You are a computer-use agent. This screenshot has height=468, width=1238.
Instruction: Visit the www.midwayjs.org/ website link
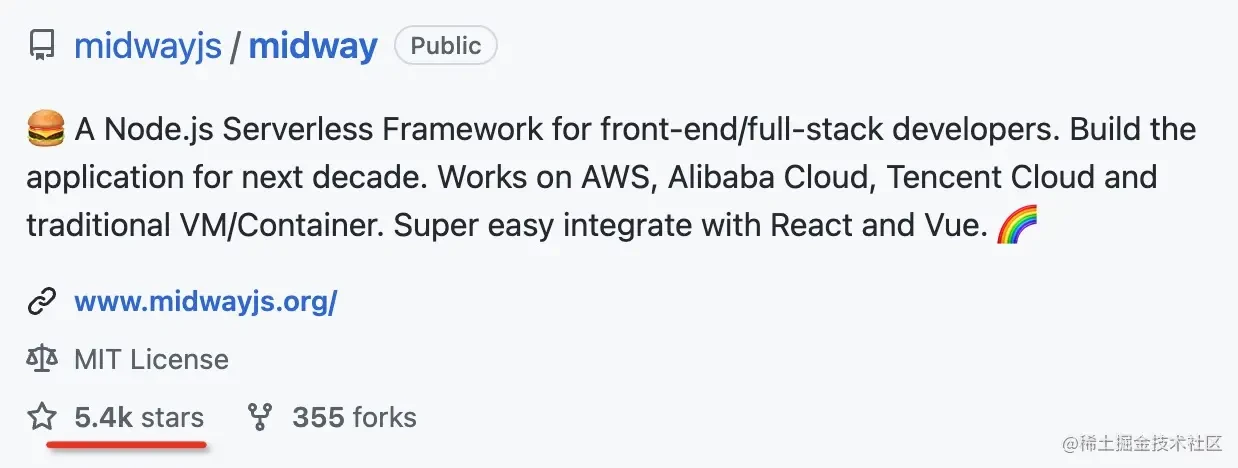205,302
